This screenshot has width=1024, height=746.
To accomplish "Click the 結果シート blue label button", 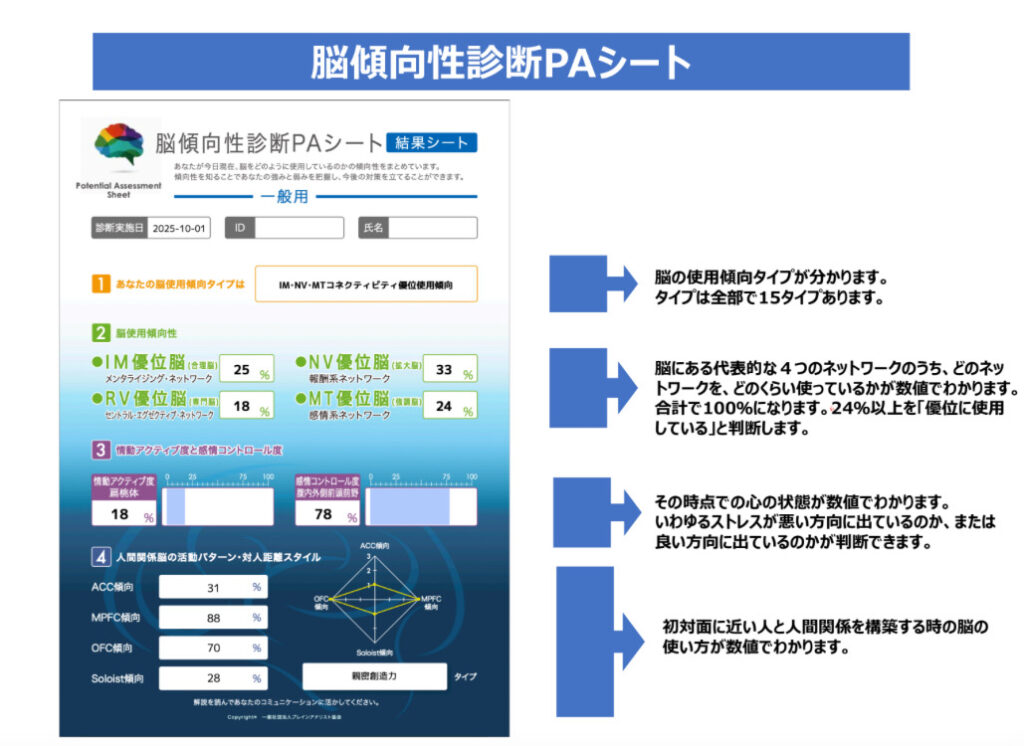I will 431,143.
